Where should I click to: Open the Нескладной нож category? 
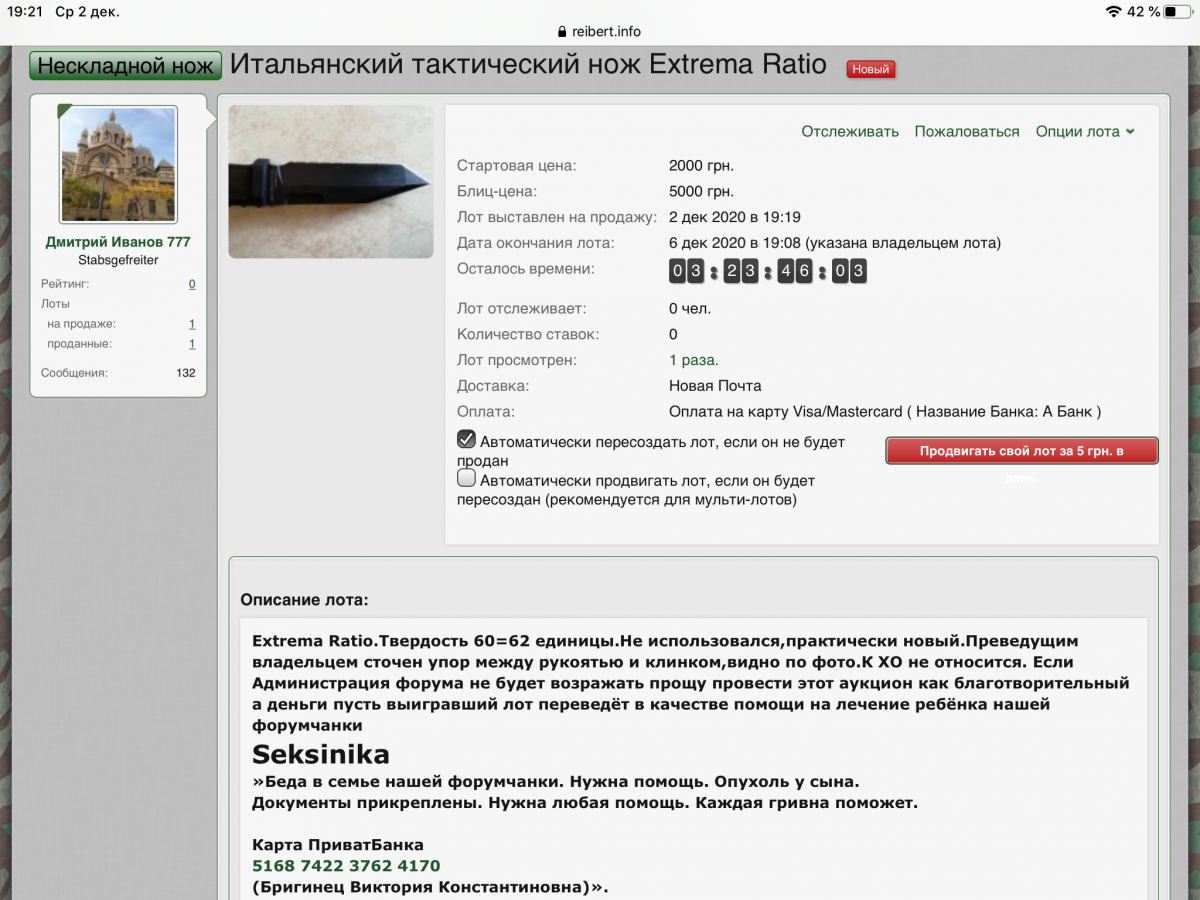tap(125, 66)
